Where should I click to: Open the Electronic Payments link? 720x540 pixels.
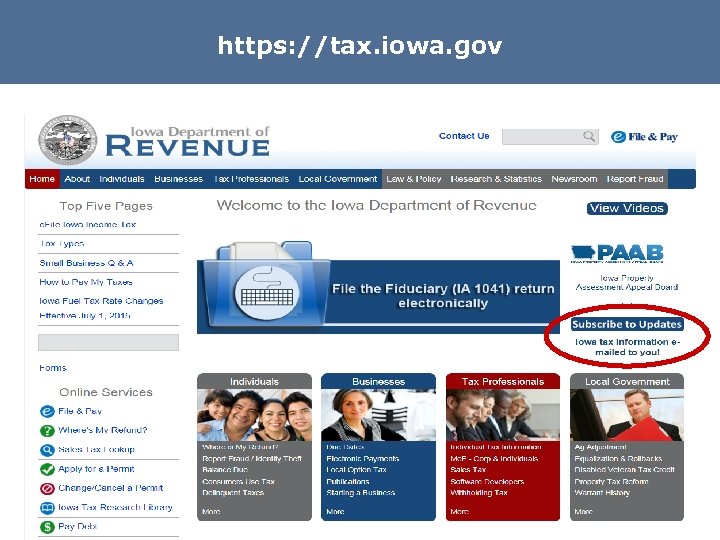click(363, 458)
